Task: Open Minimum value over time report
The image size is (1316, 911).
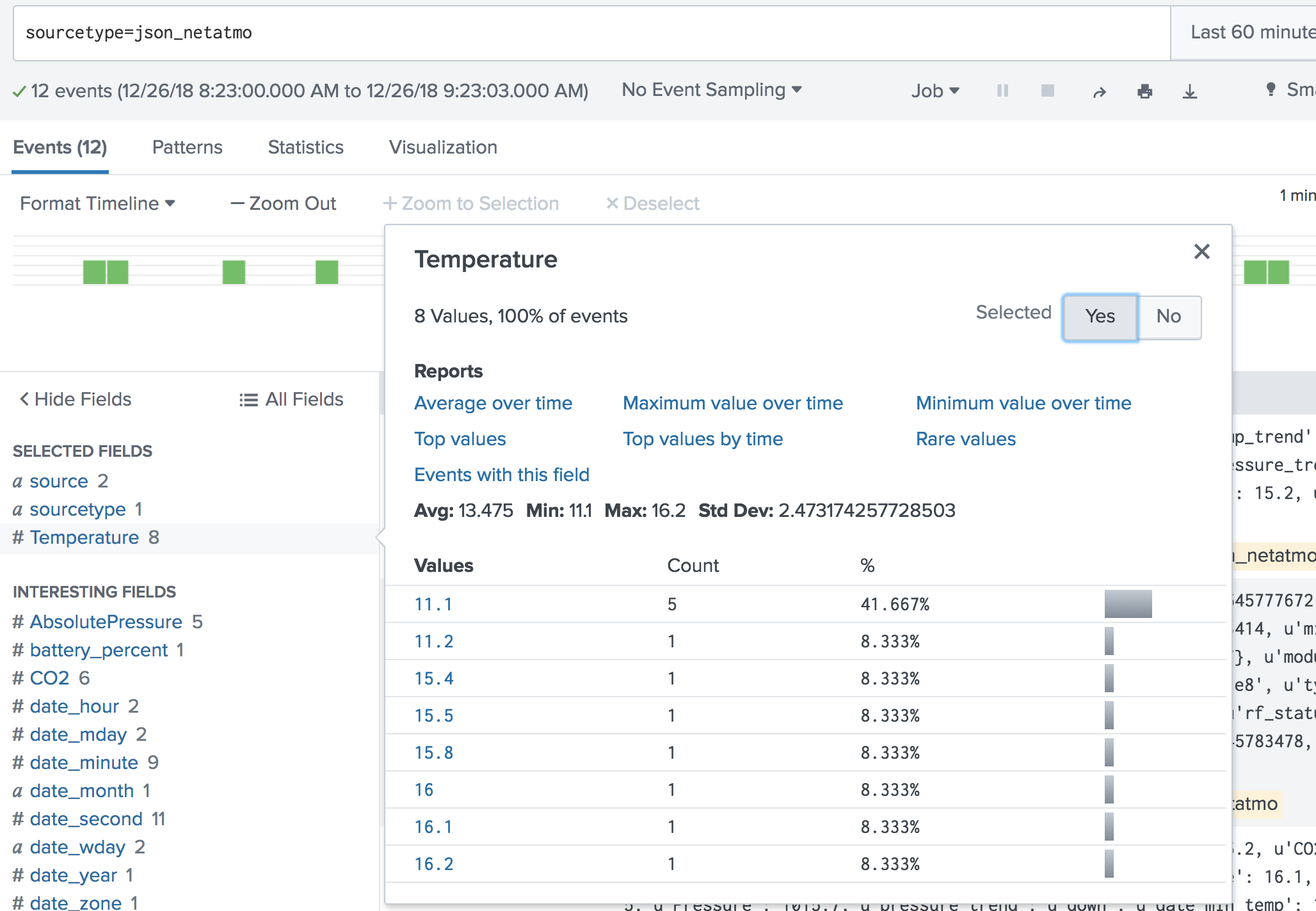Action: point(1023,404)
